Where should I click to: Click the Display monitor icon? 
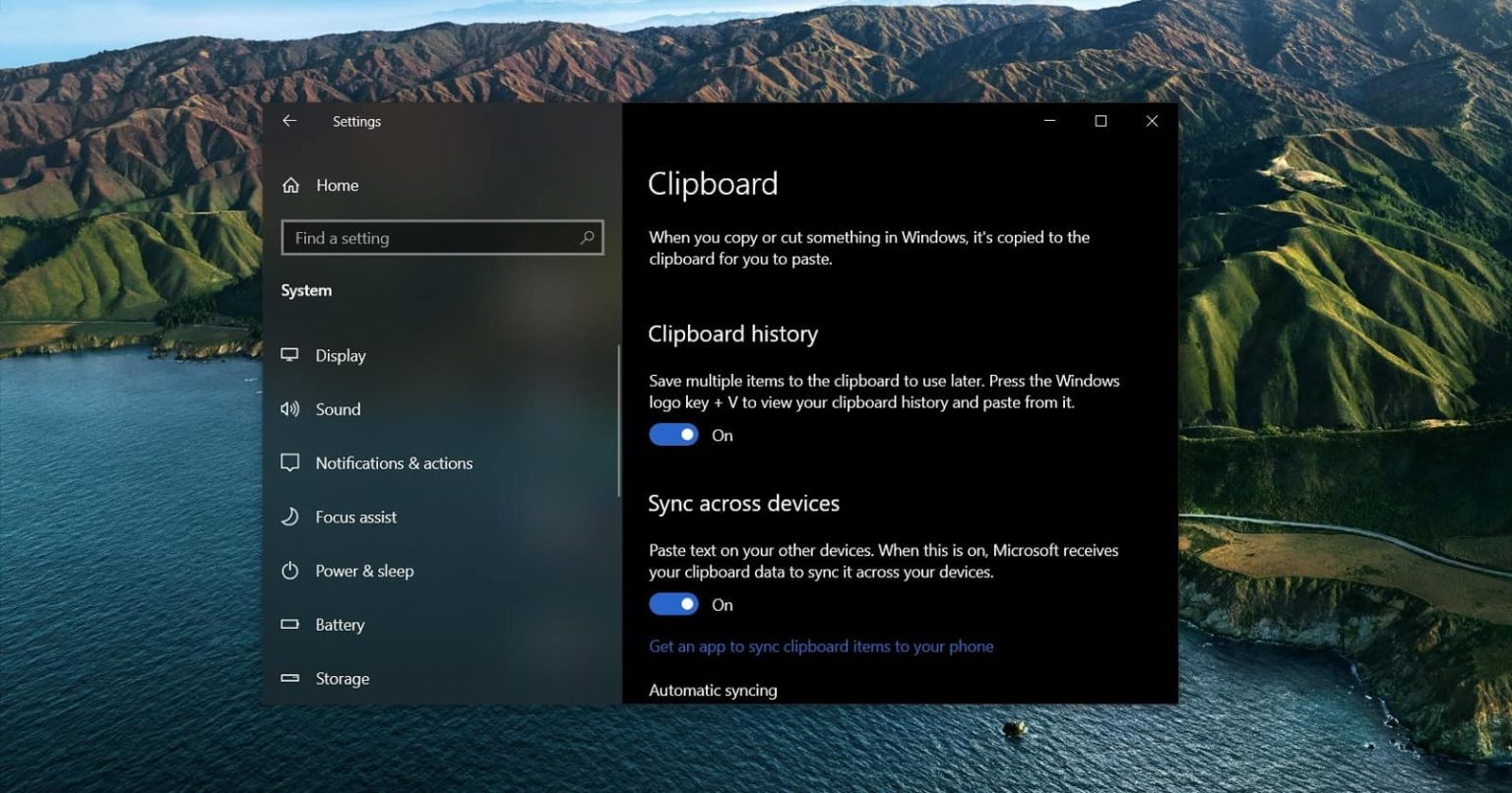click(x=289, y=355)
